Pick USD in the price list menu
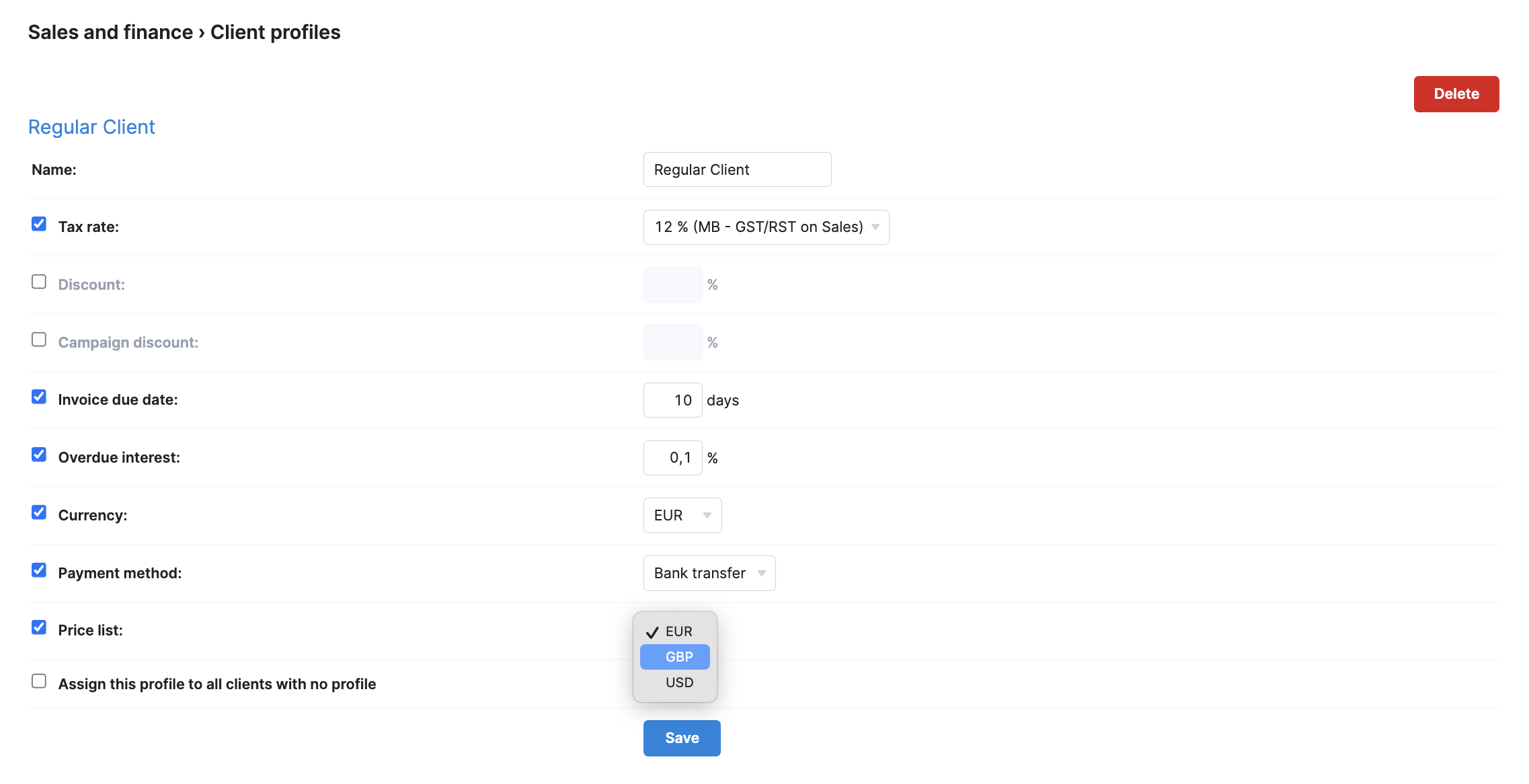Image resolution: width=1529 pixels, height=784 pixels. pyautogui.click(x=674, y=682)
